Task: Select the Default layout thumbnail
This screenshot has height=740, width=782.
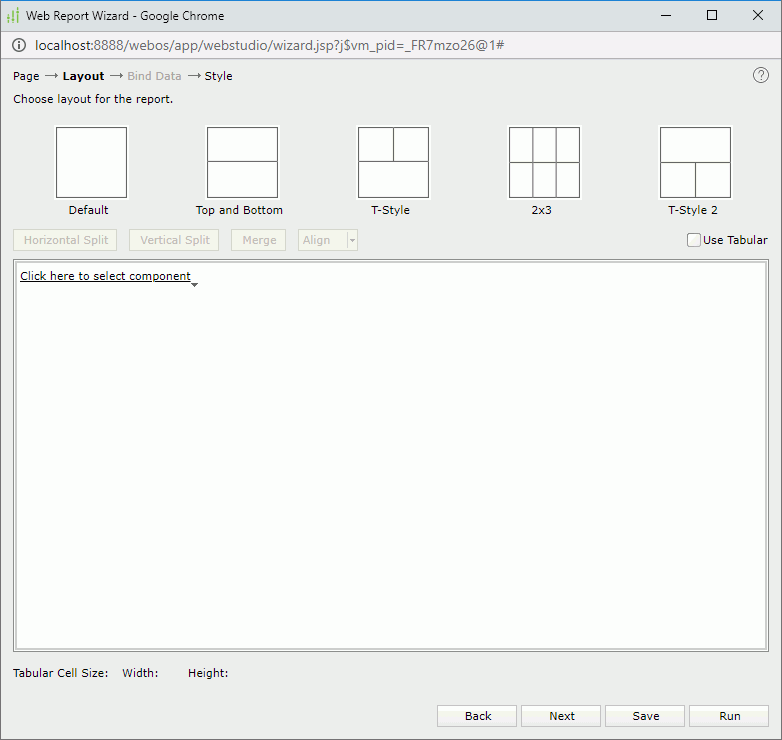Action: point(91,162)
